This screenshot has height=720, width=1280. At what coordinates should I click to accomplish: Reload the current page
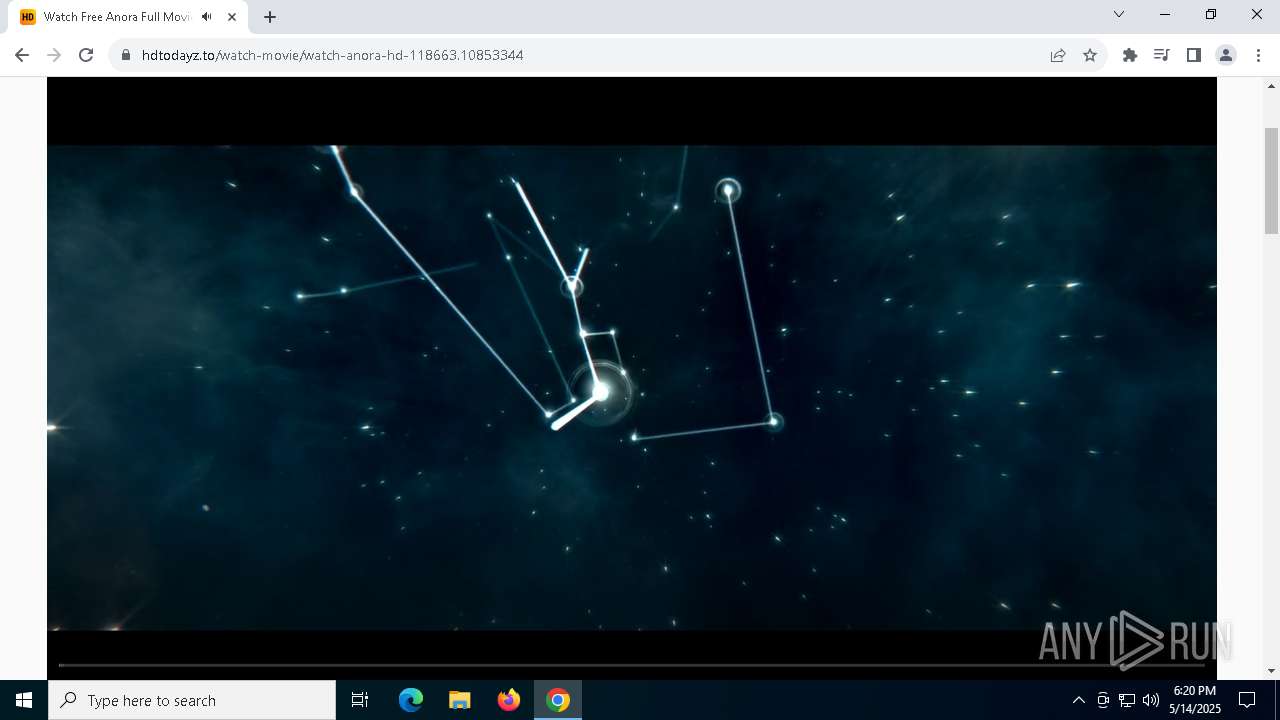click(x=86, y=55)
